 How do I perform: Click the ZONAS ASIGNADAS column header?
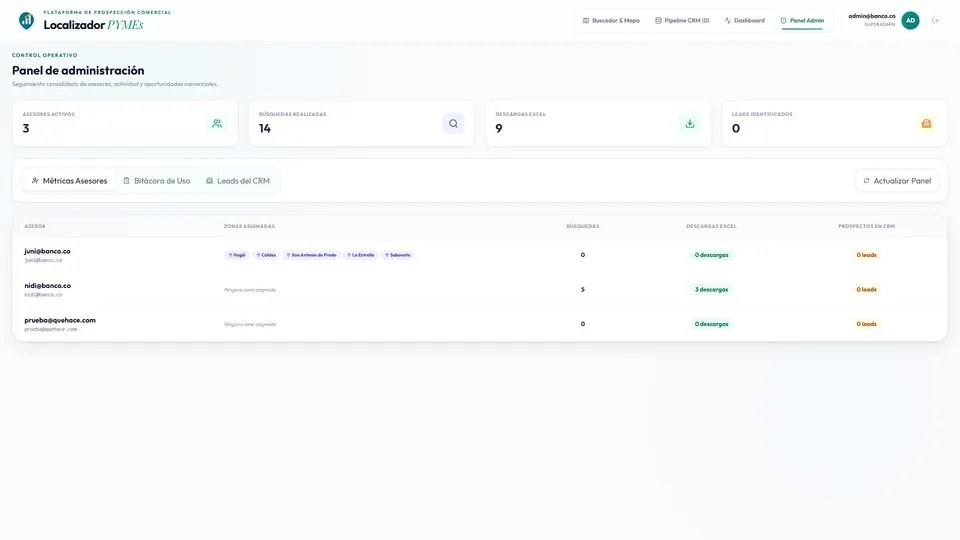pos(249,226)
